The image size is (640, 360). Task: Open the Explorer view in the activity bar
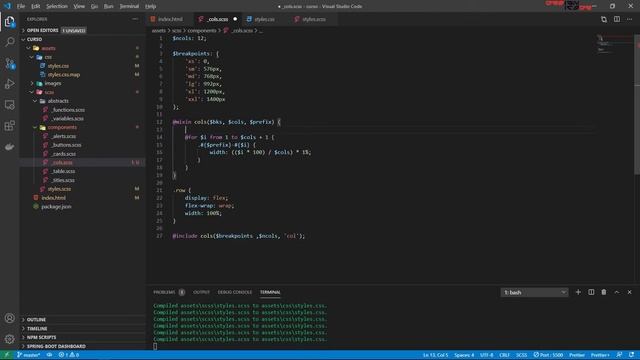coord(9,22)
